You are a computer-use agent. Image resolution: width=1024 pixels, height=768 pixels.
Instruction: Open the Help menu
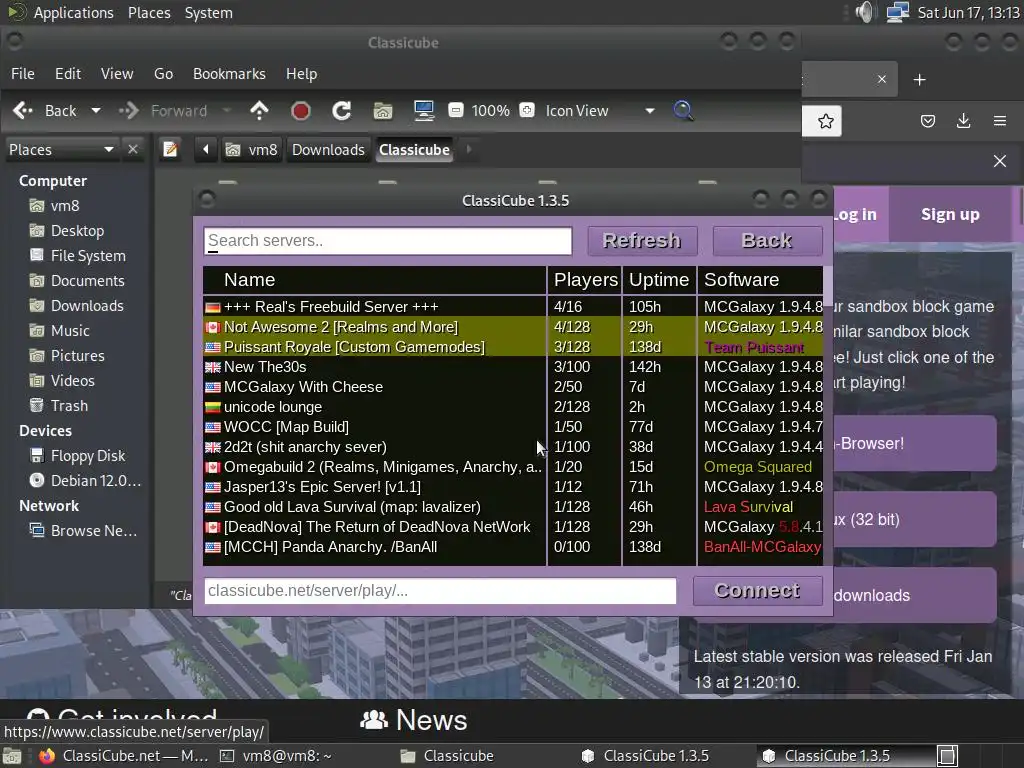click(302, 74)
